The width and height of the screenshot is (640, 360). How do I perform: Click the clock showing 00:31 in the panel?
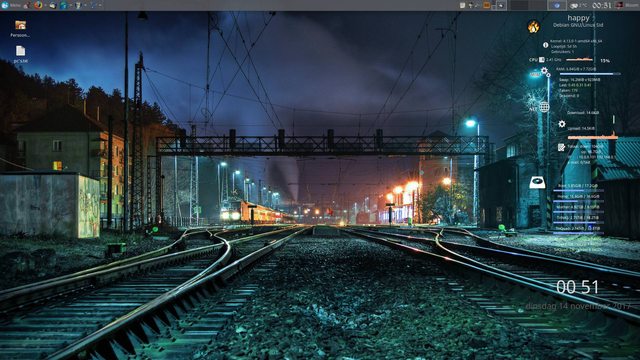pos(602,5)
